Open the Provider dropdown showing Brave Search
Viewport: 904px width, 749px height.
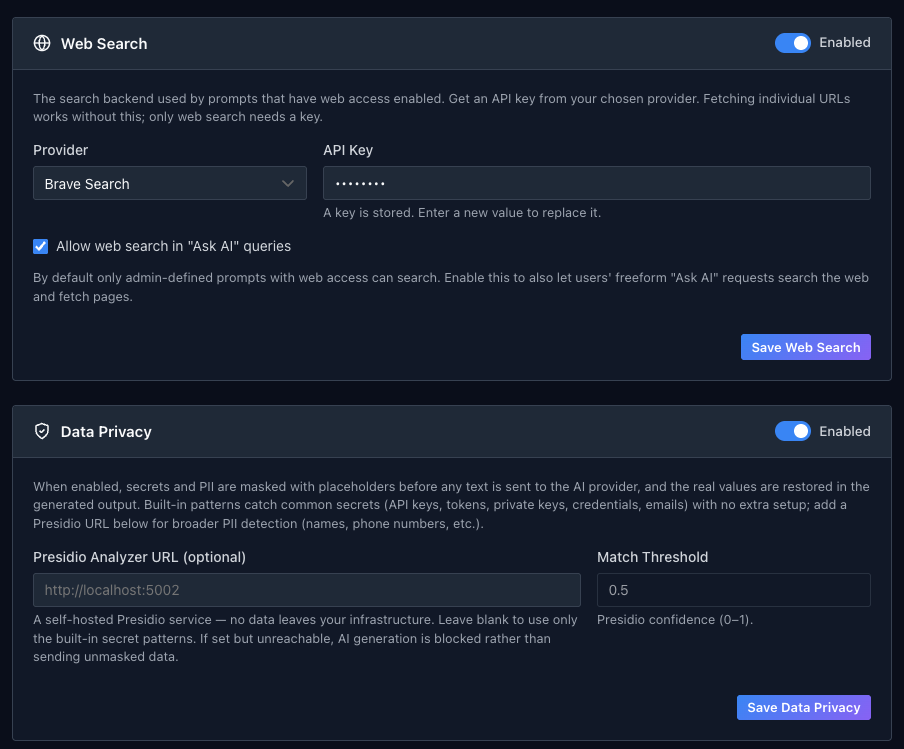tap(170, 183)
